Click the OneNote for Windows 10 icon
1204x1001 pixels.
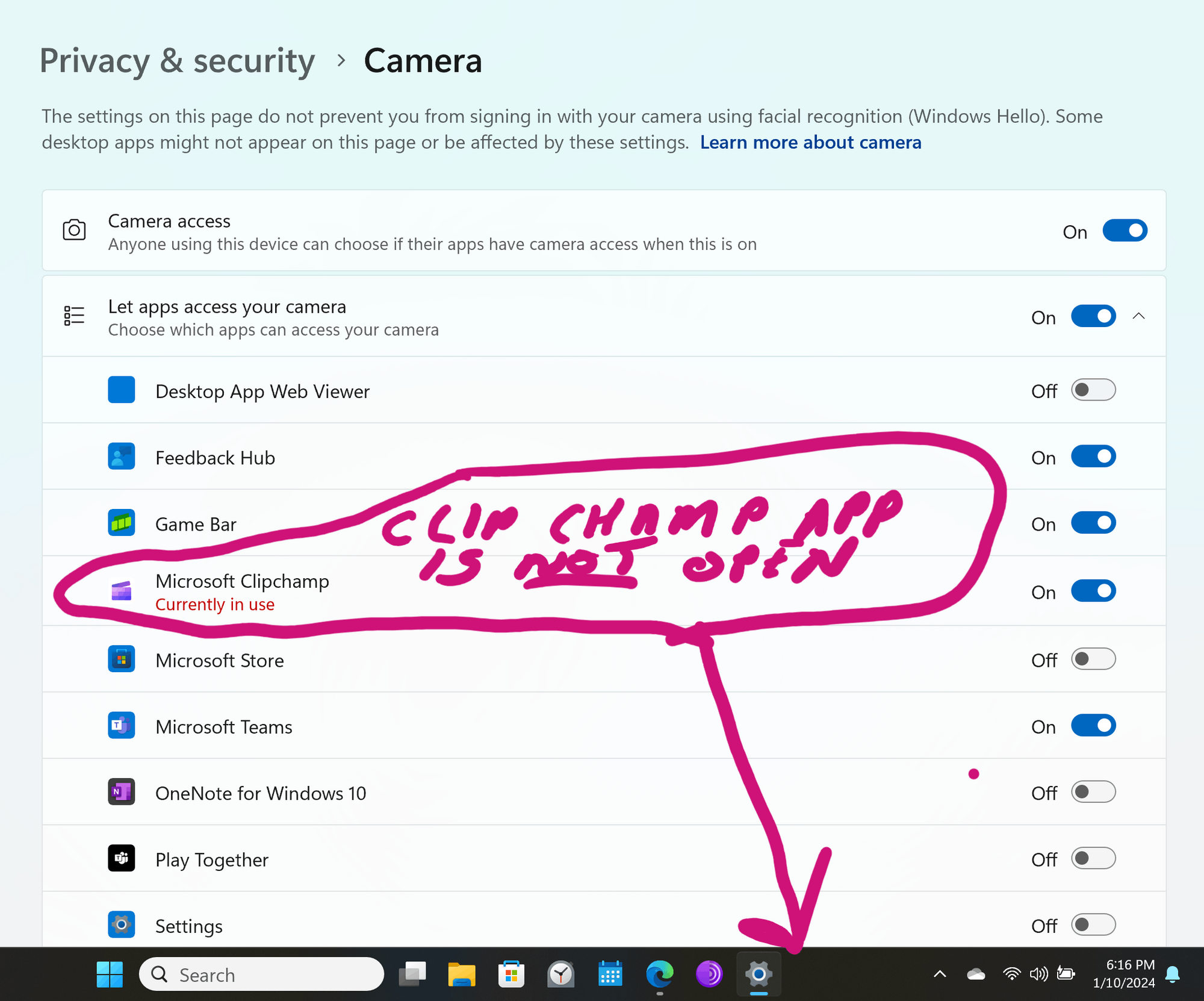121,791
